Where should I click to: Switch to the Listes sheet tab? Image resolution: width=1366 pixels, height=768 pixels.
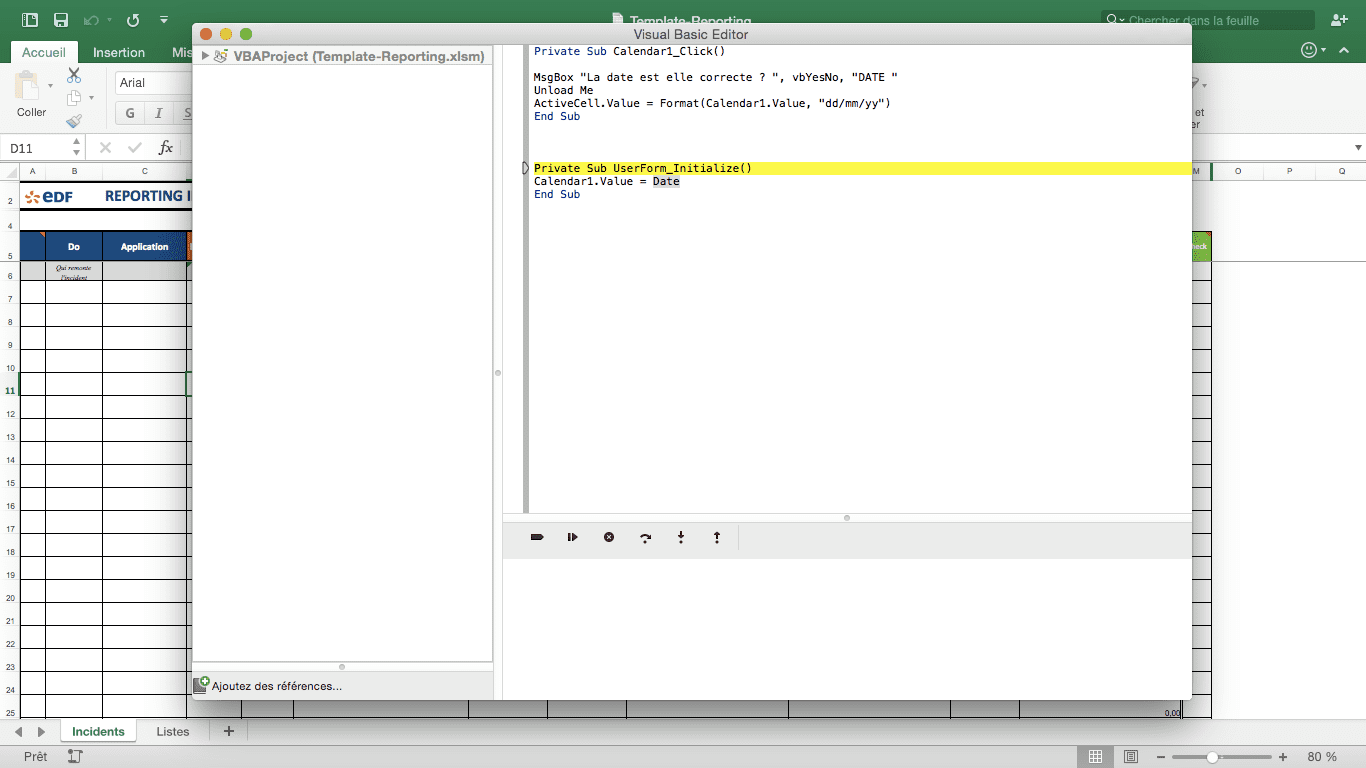pos(172,732)
